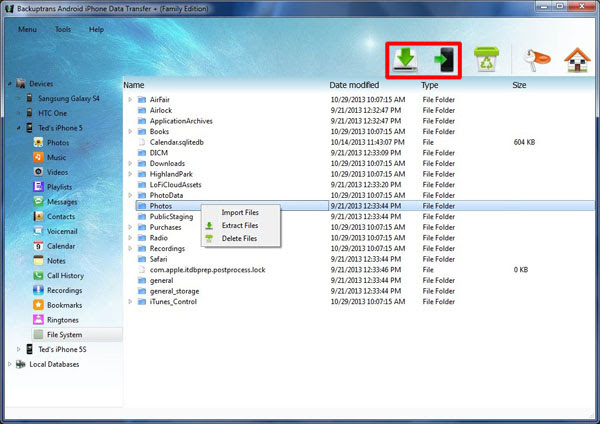Select the DICM folder

158,153
